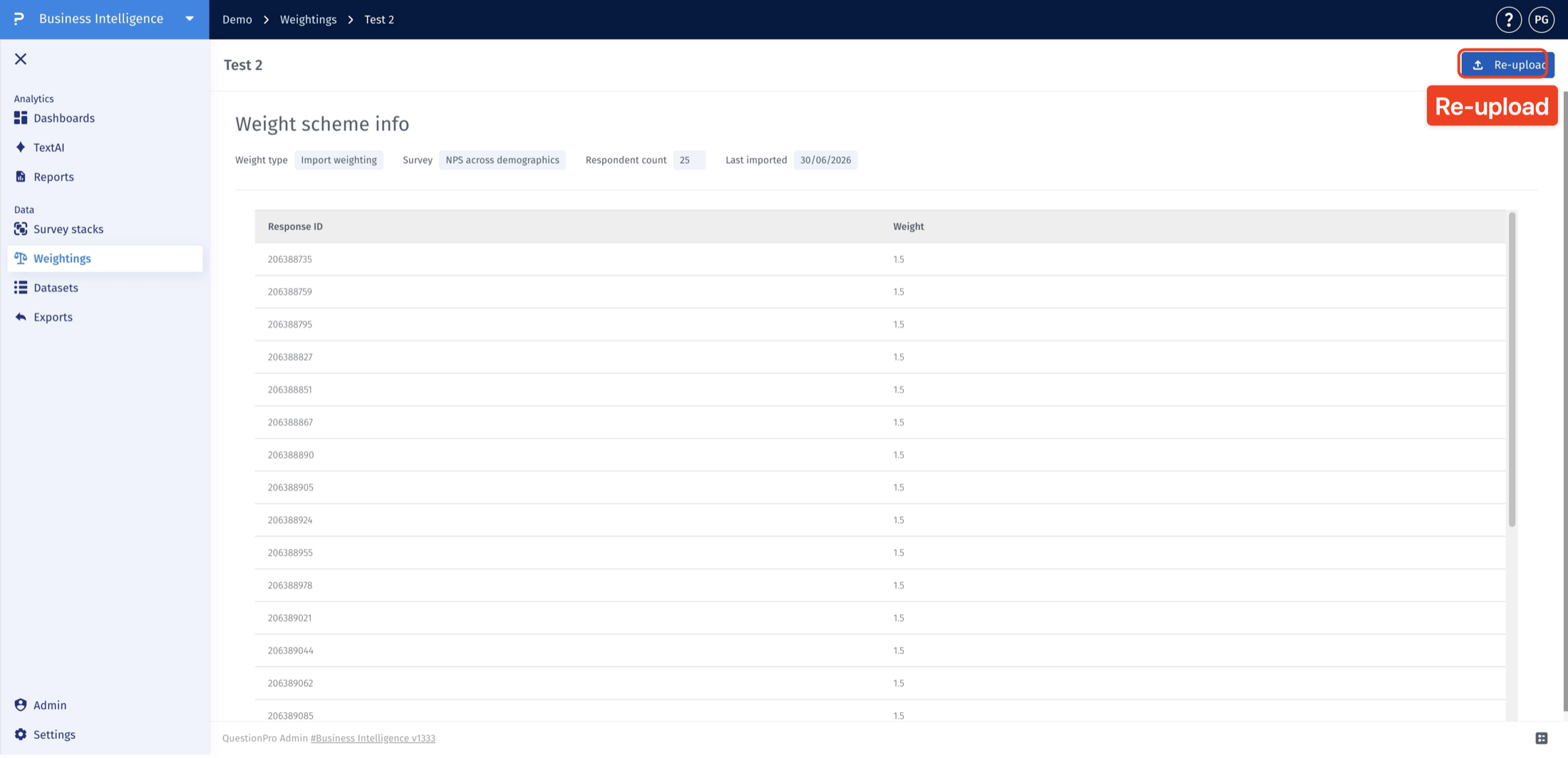Click the Settings gear icon

[x=21, y=734]
